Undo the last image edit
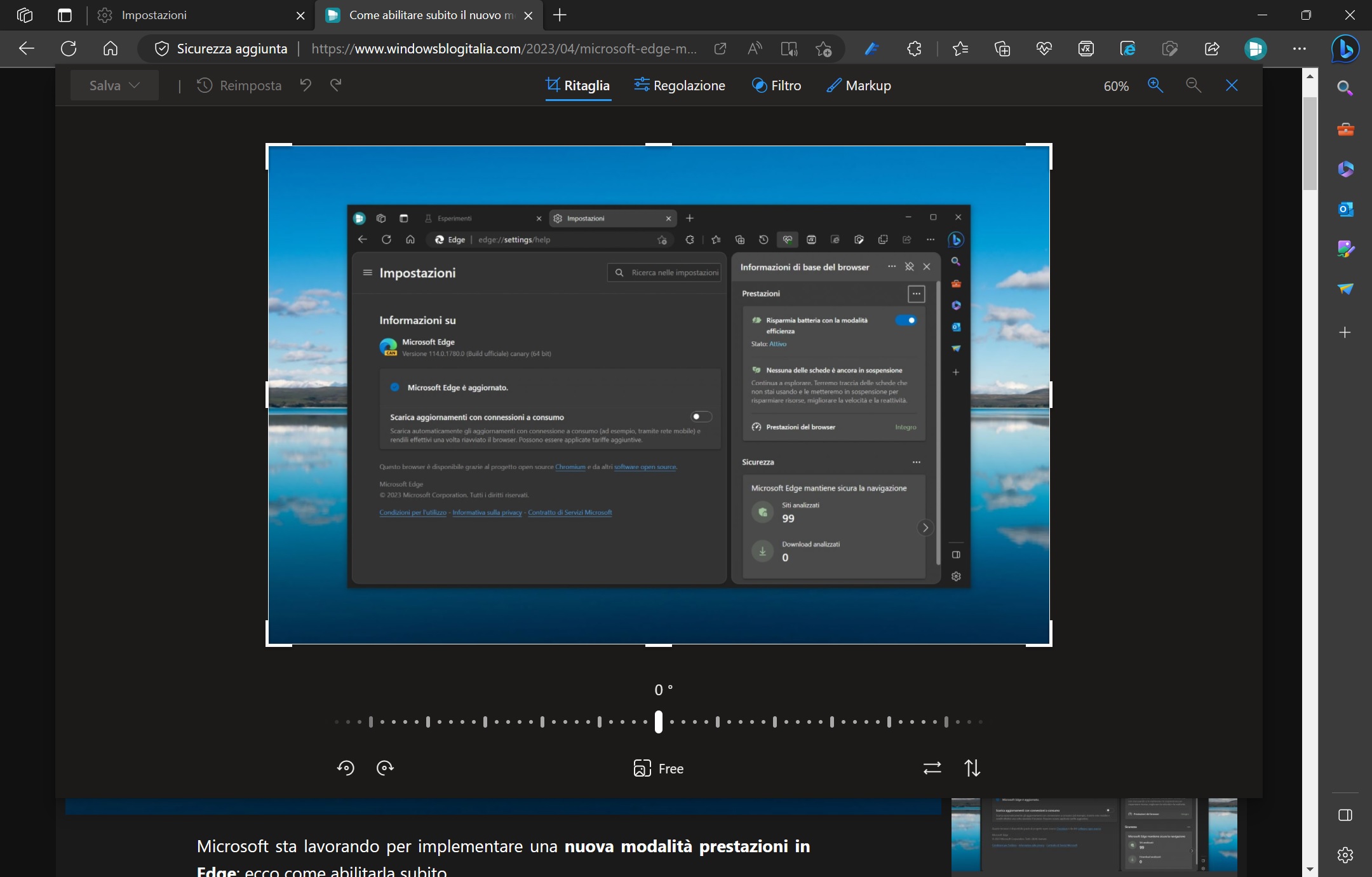This screenshot has width=1372, height=877. coord(306,85)
